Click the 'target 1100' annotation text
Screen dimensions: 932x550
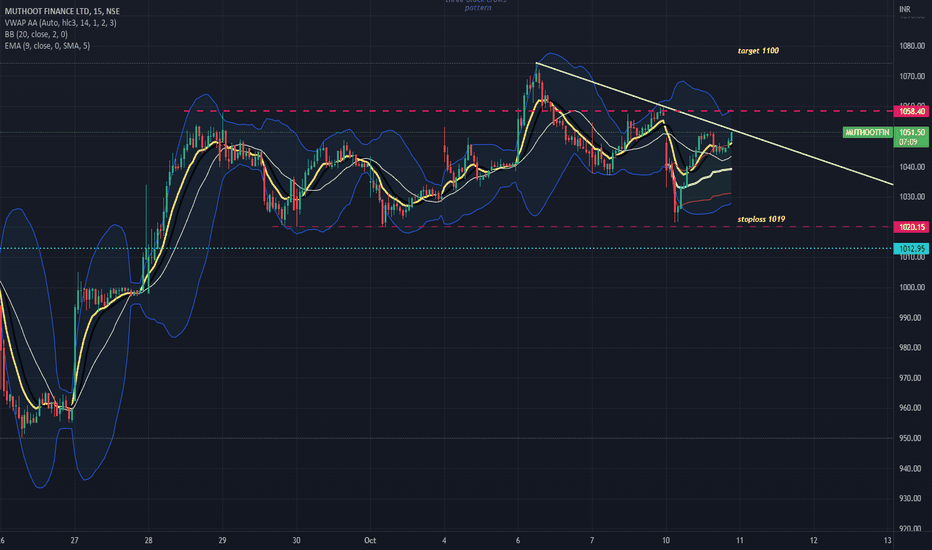click(758, 51)
